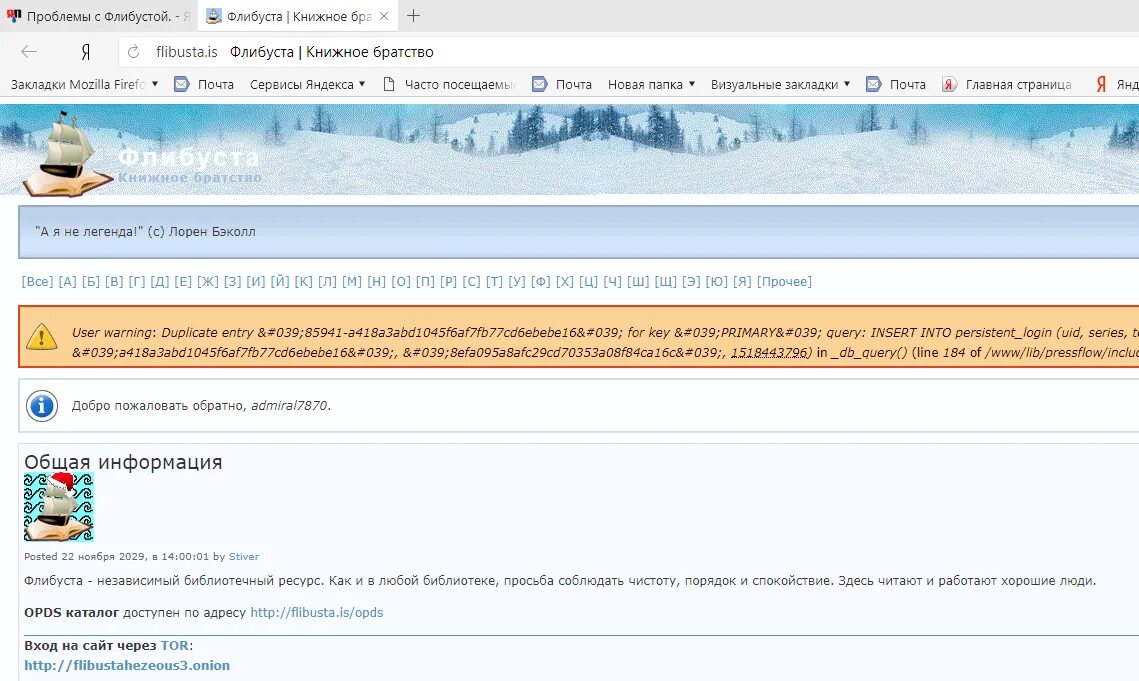Select letter filter [Е]
1139x681 pixels.
click(x=183, y=281)
